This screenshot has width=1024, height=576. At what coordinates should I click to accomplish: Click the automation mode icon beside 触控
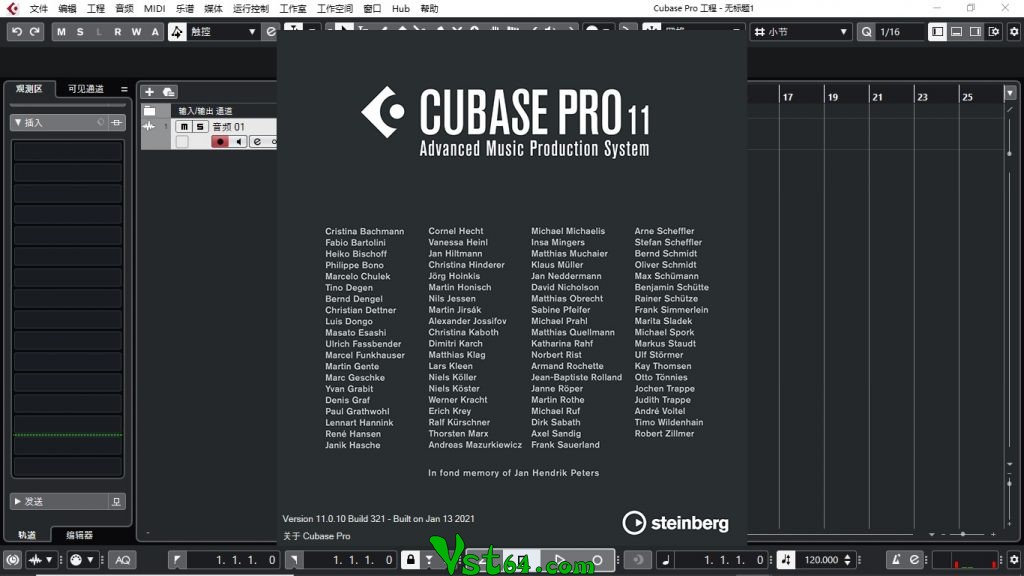click(177, 31)
